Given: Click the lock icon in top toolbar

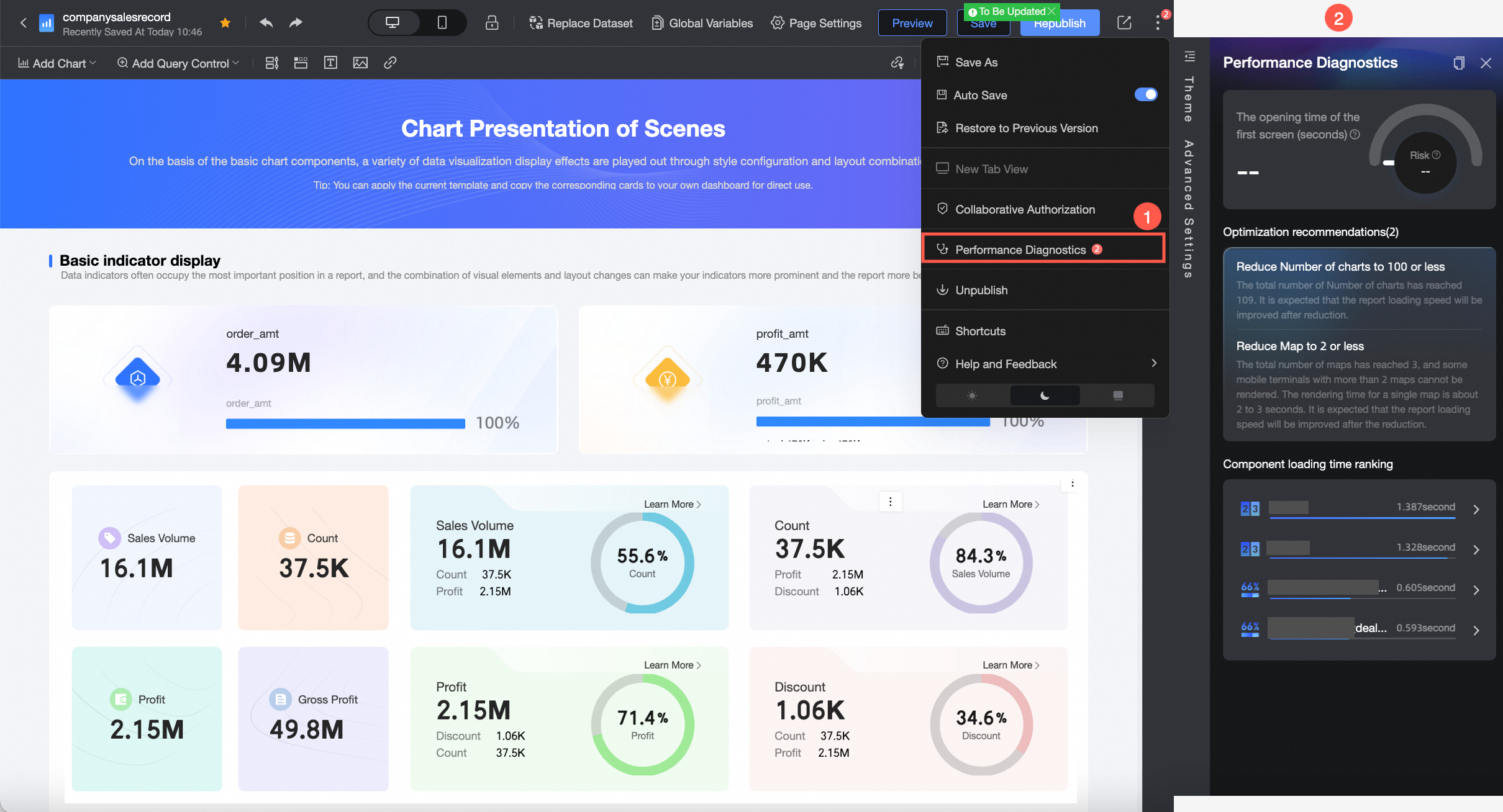Looking at the screenshot, I should click(492, 23).
